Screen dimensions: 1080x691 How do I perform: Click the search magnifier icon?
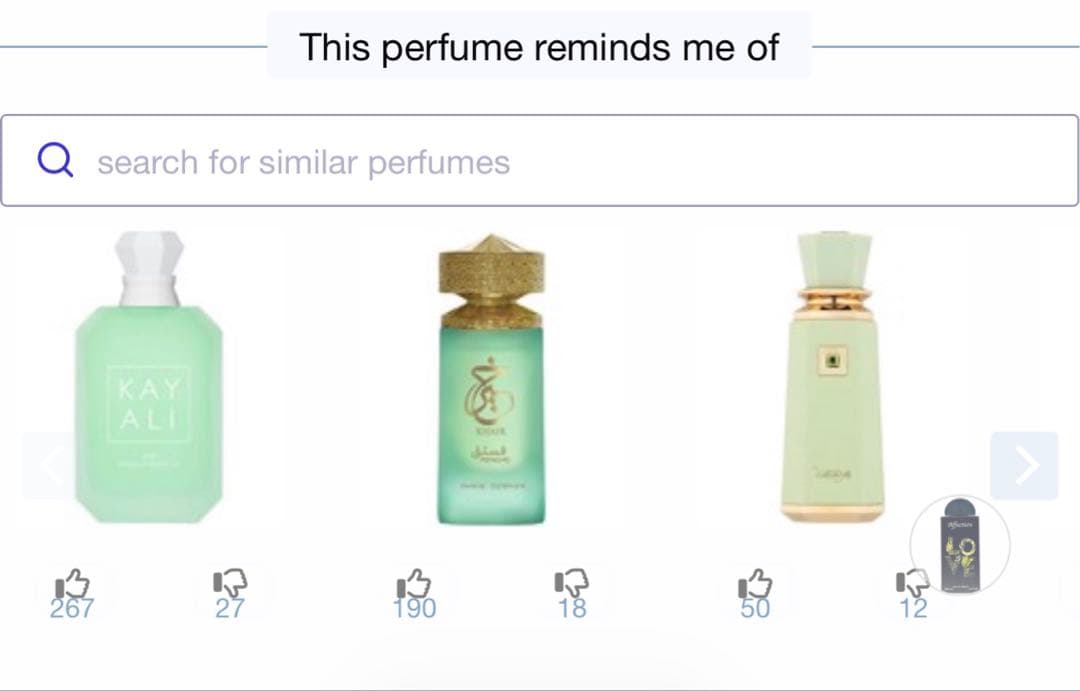click(x=55, y=160)
